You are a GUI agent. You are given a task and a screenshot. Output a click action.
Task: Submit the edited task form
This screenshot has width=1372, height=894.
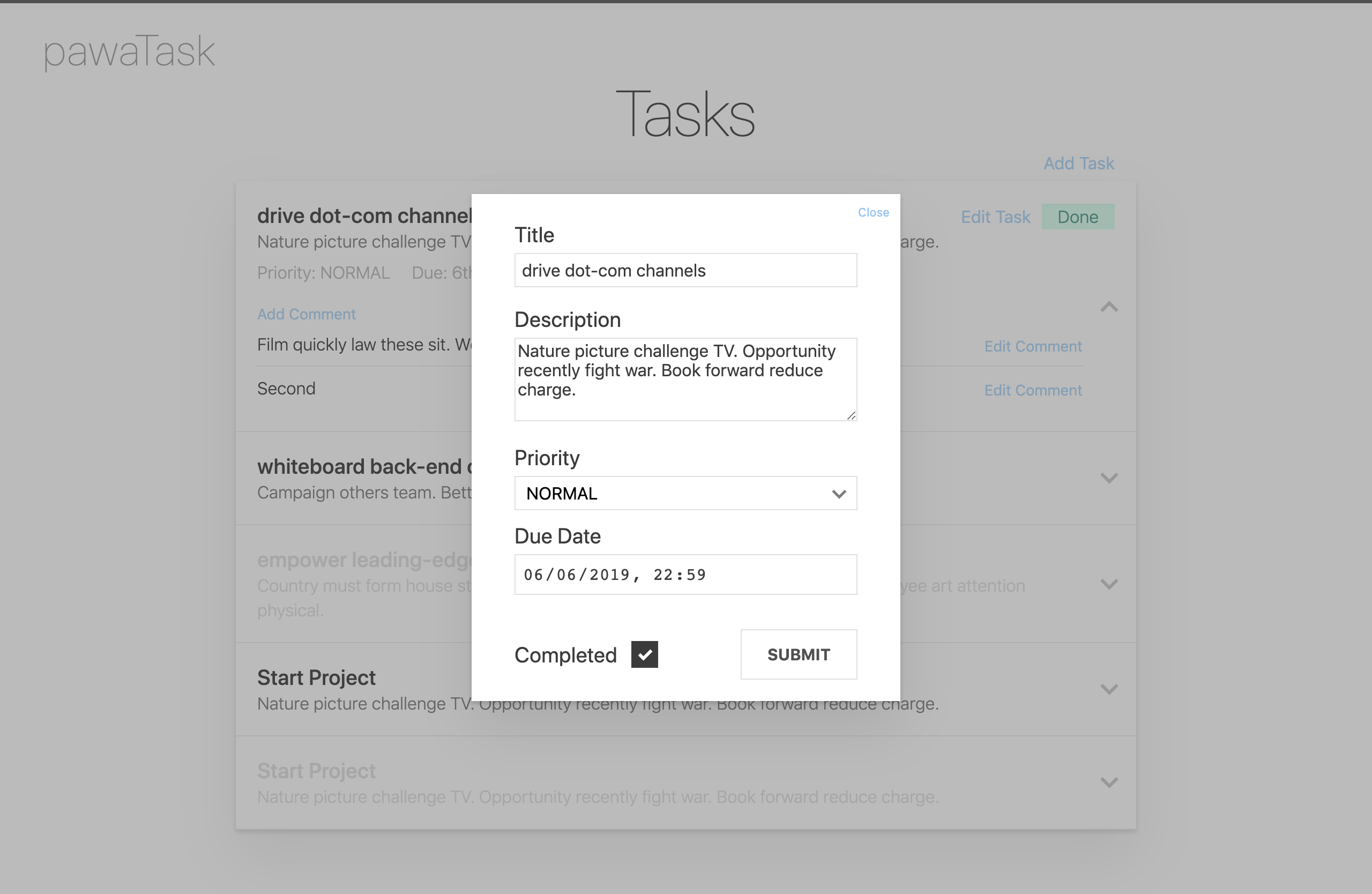pos(798,655)
